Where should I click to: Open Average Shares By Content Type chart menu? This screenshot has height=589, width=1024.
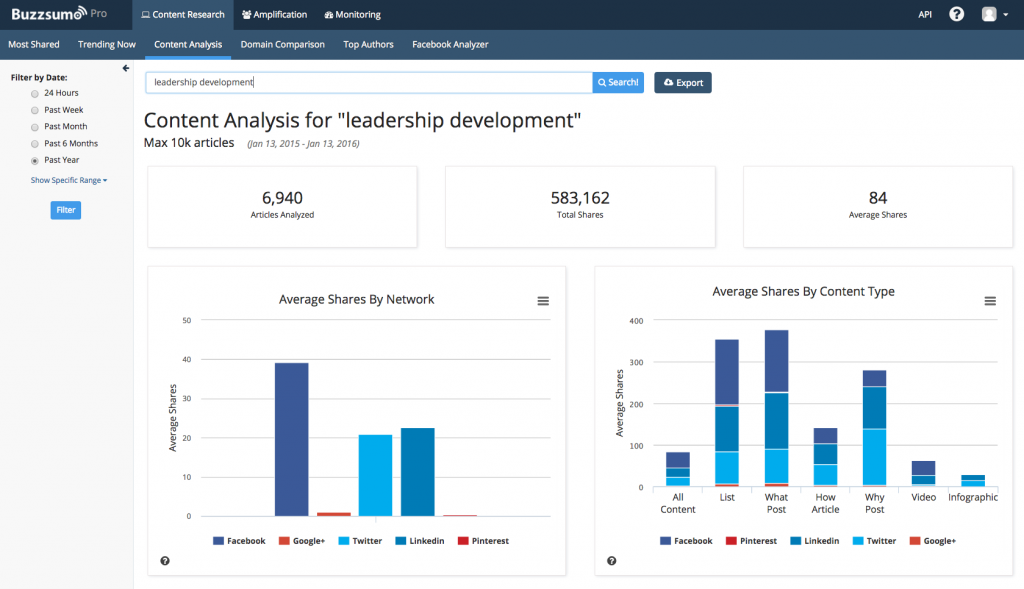[x=990, y=301]
